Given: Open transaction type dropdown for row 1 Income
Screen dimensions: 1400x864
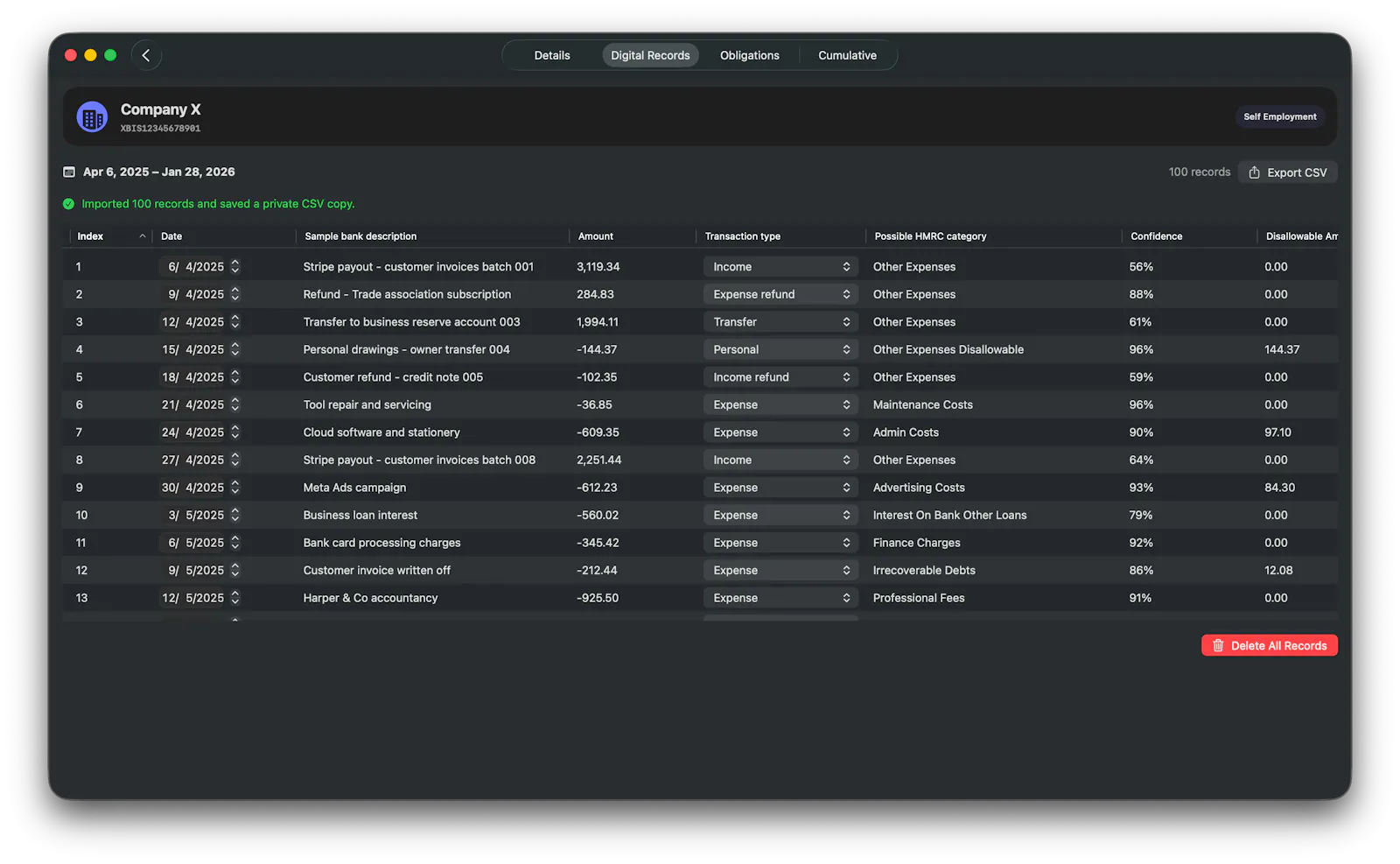Looking at the screenshot, I should coord(780,267).
